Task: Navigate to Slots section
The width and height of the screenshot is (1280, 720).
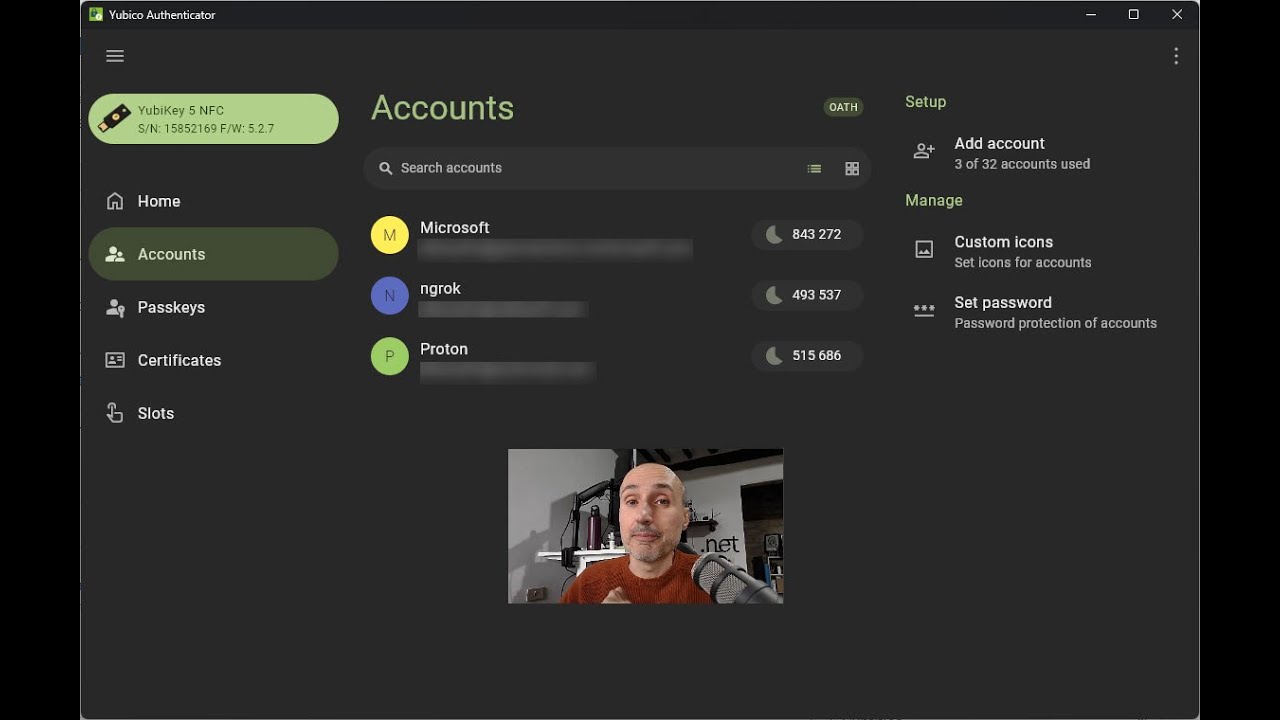Action: pyautogui.click(x=213, y=413)
